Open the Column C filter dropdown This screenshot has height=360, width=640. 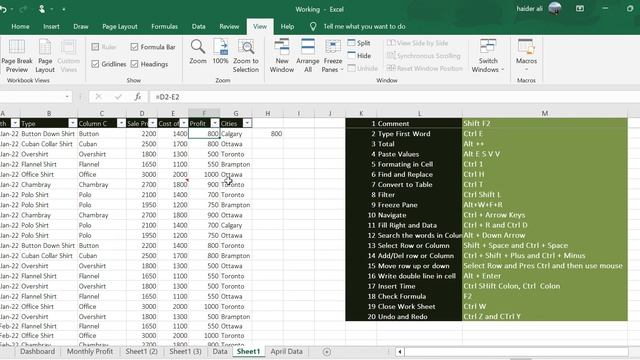(x=121, y=123)
